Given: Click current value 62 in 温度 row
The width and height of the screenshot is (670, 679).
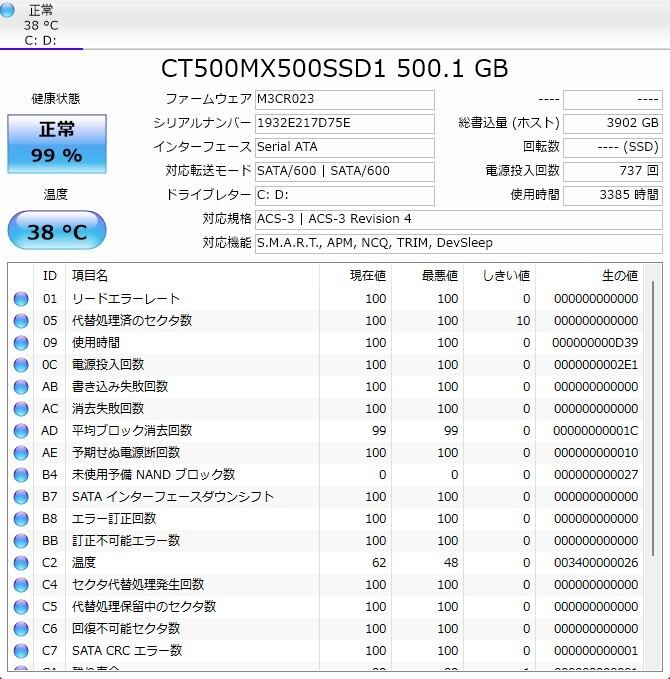Looking at the screenshot, I should tap(379, 563).
